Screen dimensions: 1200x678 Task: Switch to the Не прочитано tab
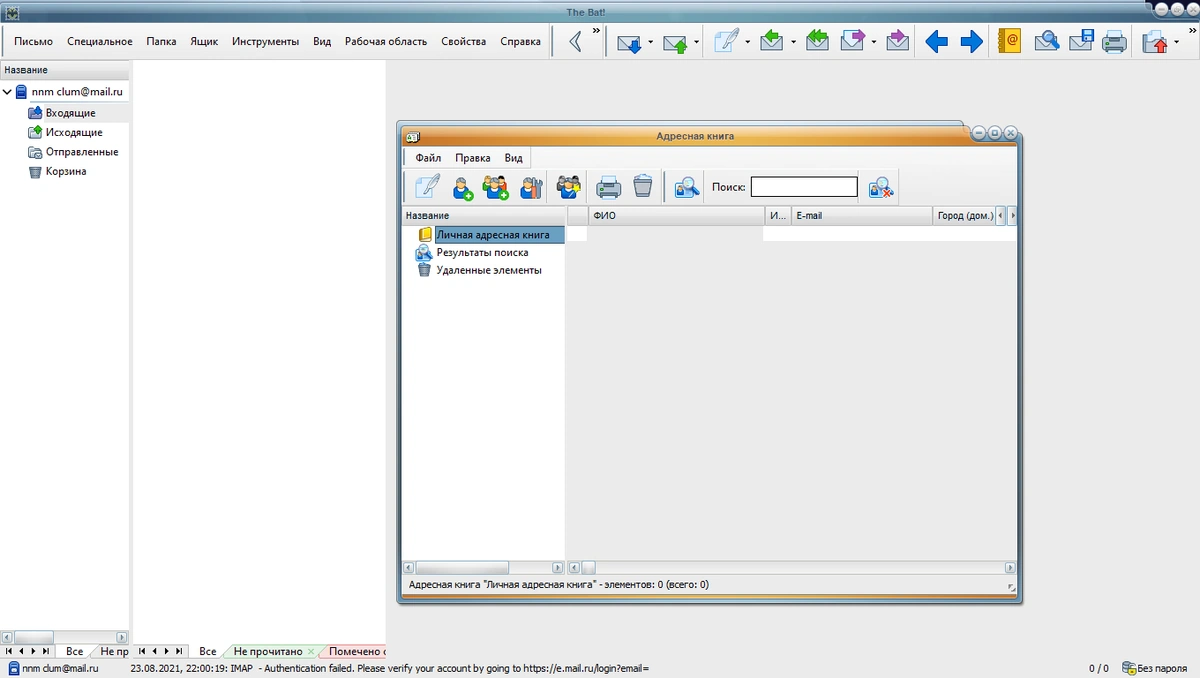(x=268, y=651)
